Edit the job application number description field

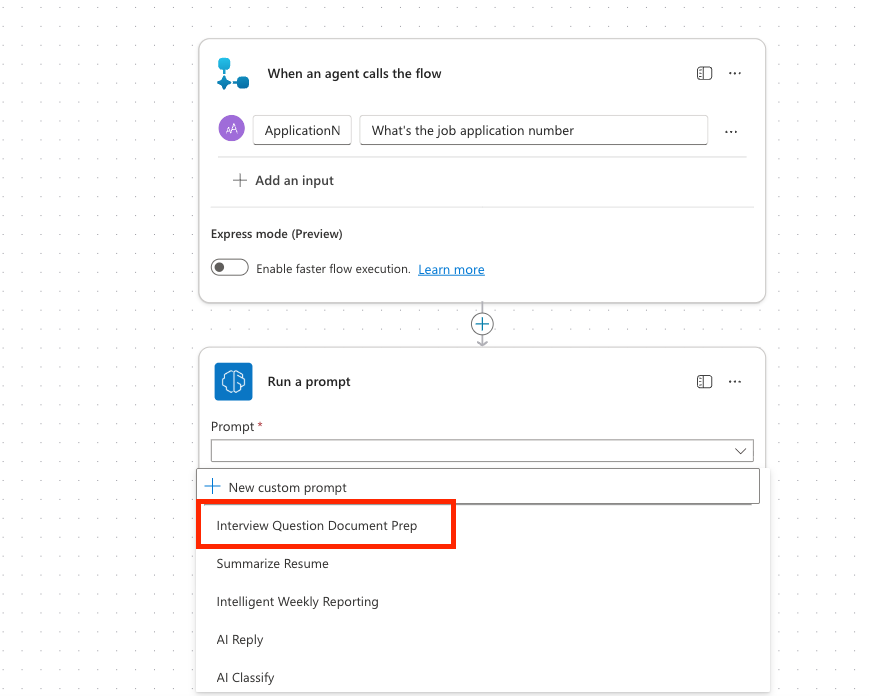pos(533,130)
